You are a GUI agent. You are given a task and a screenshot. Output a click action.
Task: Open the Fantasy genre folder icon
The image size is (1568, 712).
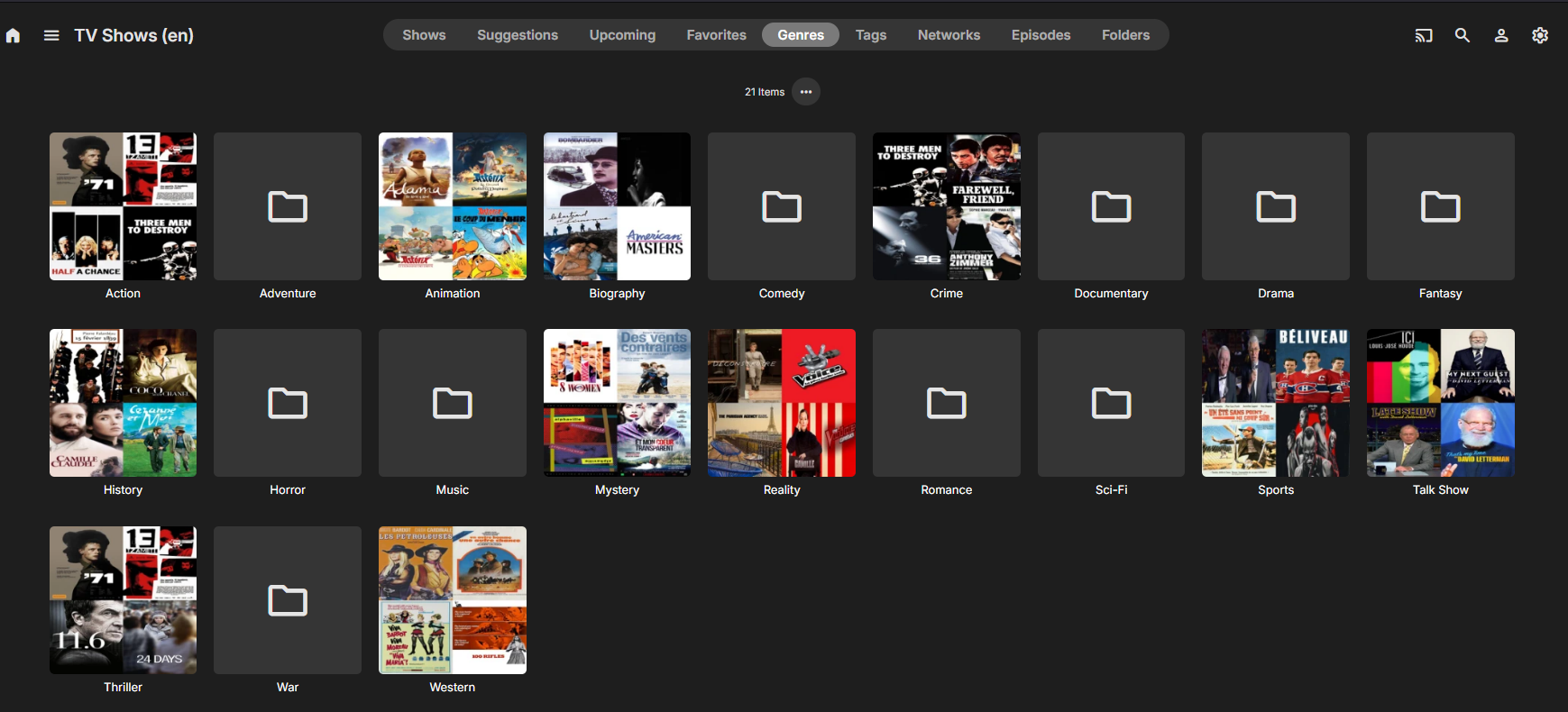coord(1441,206)
